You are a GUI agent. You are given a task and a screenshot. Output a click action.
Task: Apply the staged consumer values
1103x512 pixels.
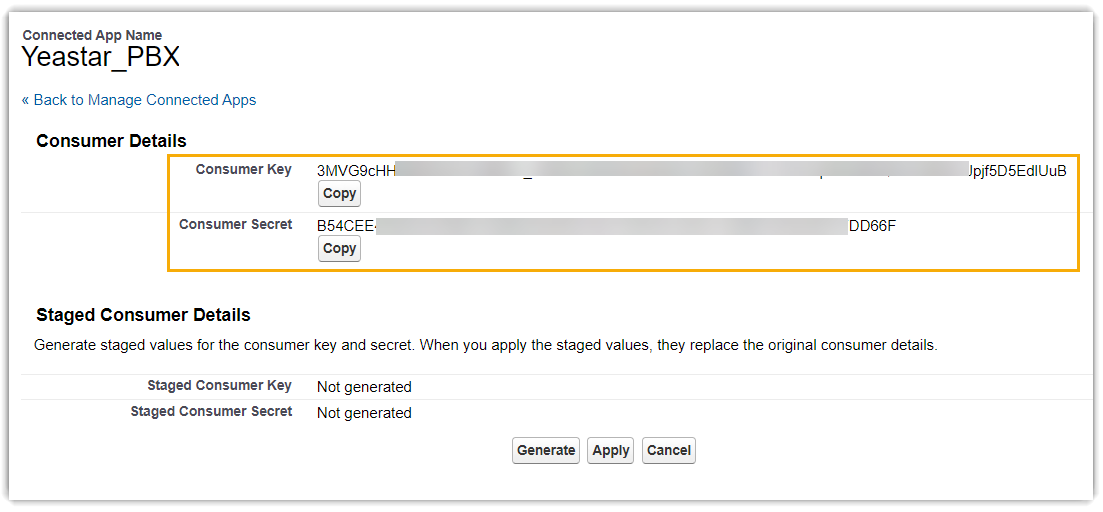pos(610,451)
